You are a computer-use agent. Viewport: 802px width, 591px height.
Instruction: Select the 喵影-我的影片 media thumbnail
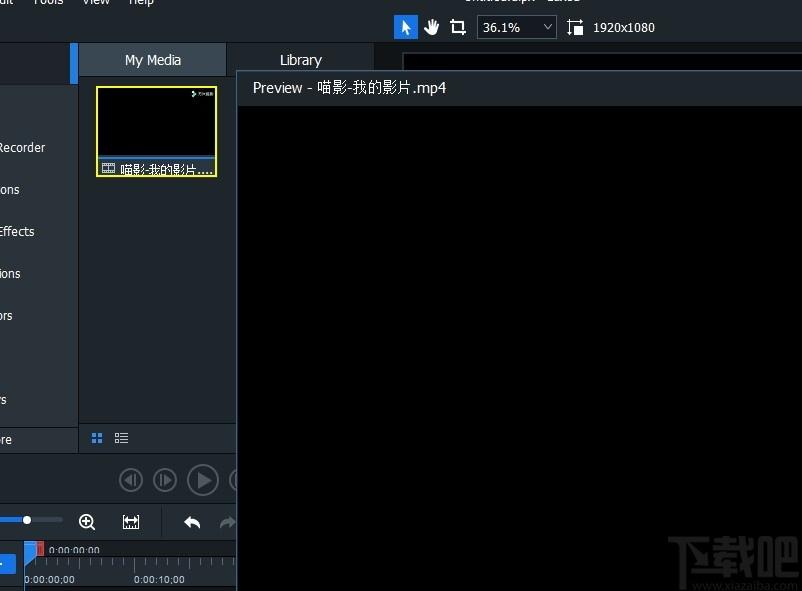pyautogui.click(x=157, y=132)
